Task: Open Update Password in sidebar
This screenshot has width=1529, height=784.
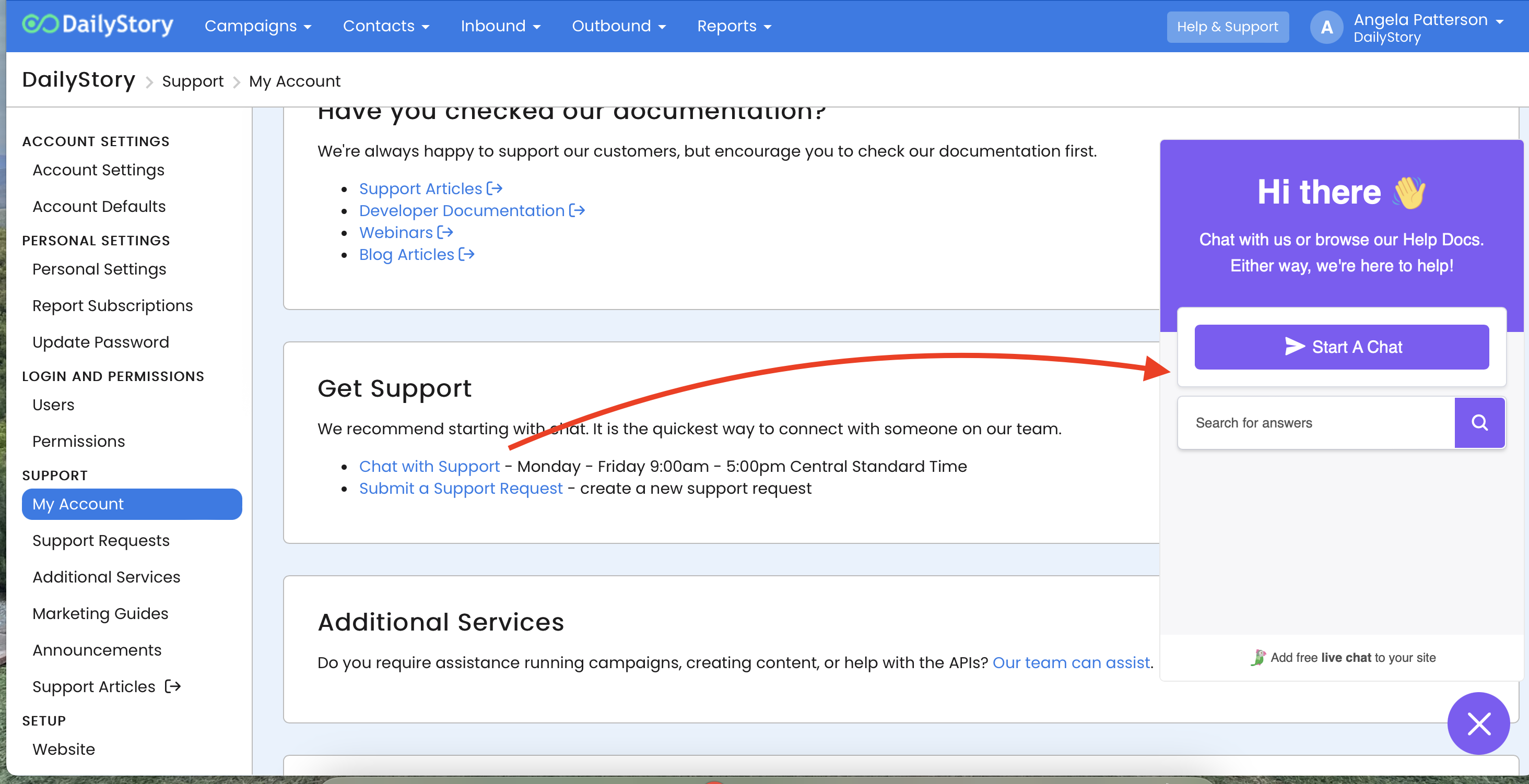Action: point(100,342)
